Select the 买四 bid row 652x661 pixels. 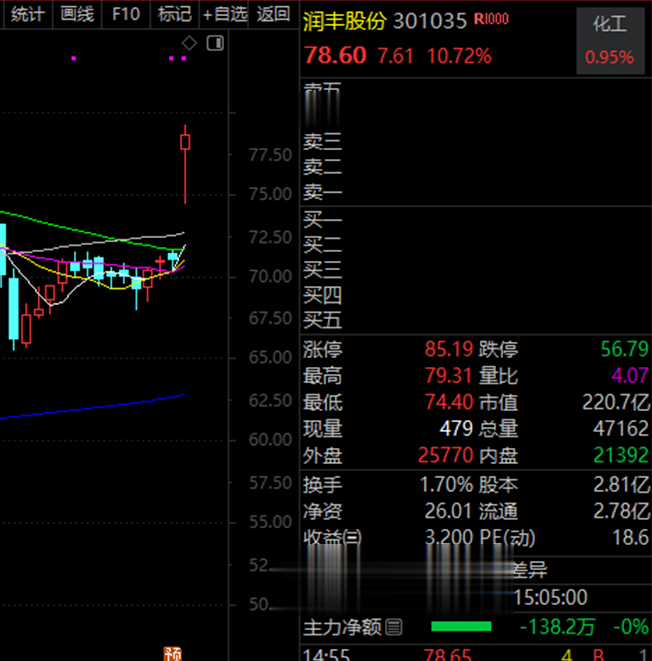(x=476, y=295)
